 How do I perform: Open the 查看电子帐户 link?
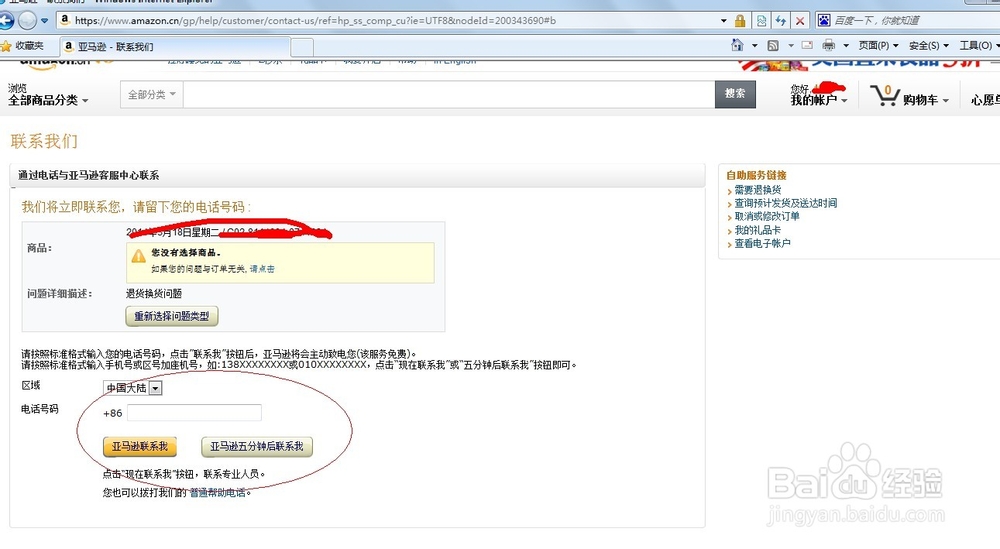(762, 244)
